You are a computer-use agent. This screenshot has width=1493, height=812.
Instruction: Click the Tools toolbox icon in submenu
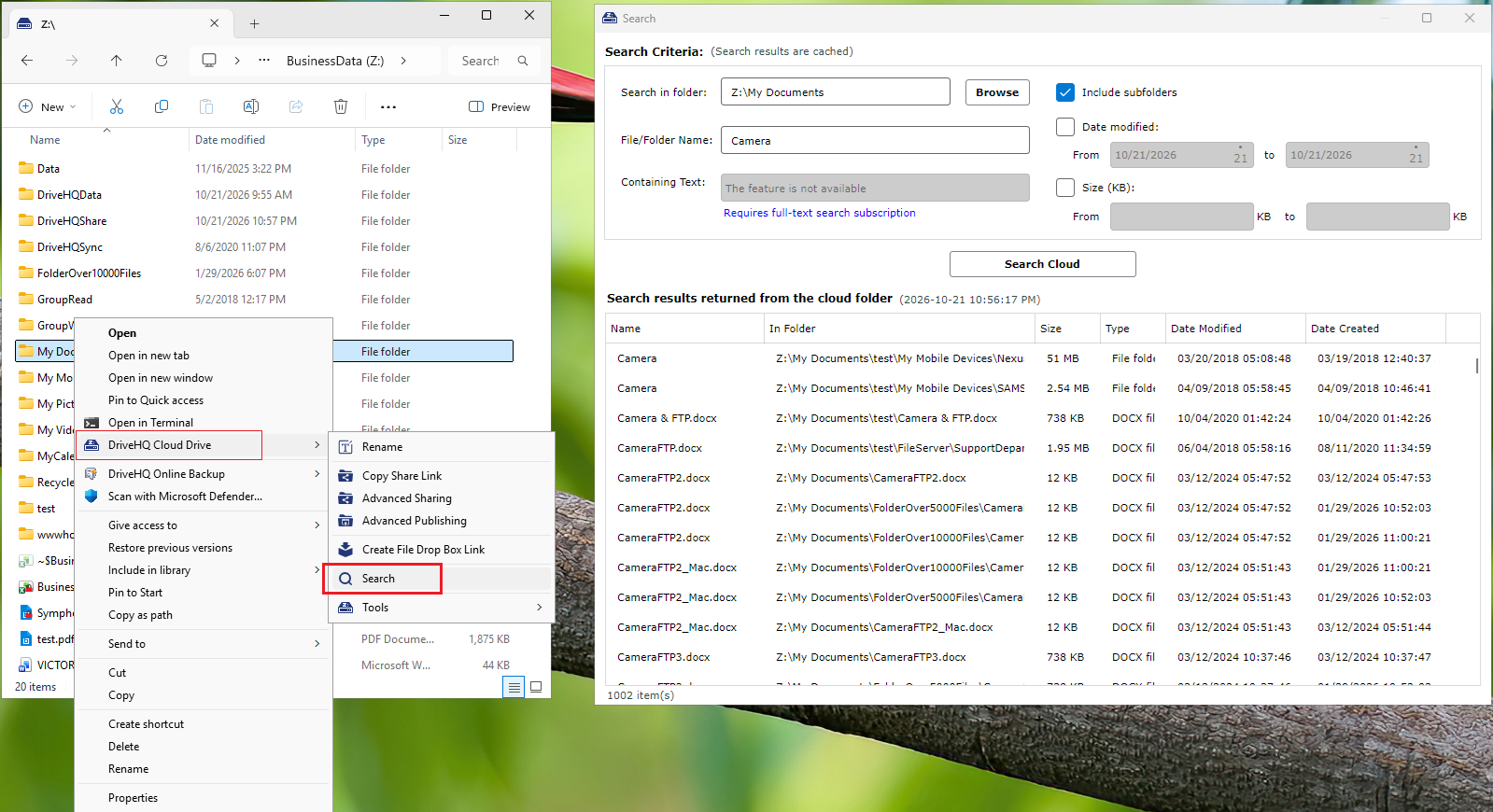pos(345,608)
